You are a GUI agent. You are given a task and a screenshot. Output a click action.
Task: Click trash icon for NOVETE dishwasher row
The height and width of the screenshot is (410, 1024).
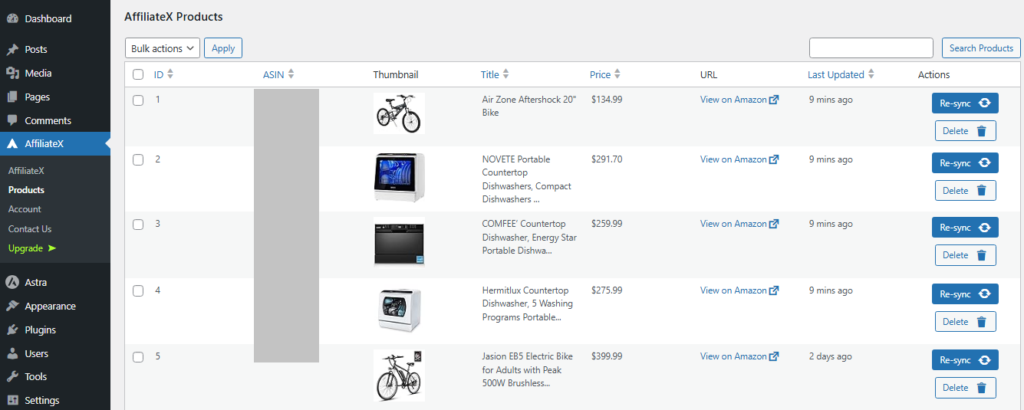(981, 191)
